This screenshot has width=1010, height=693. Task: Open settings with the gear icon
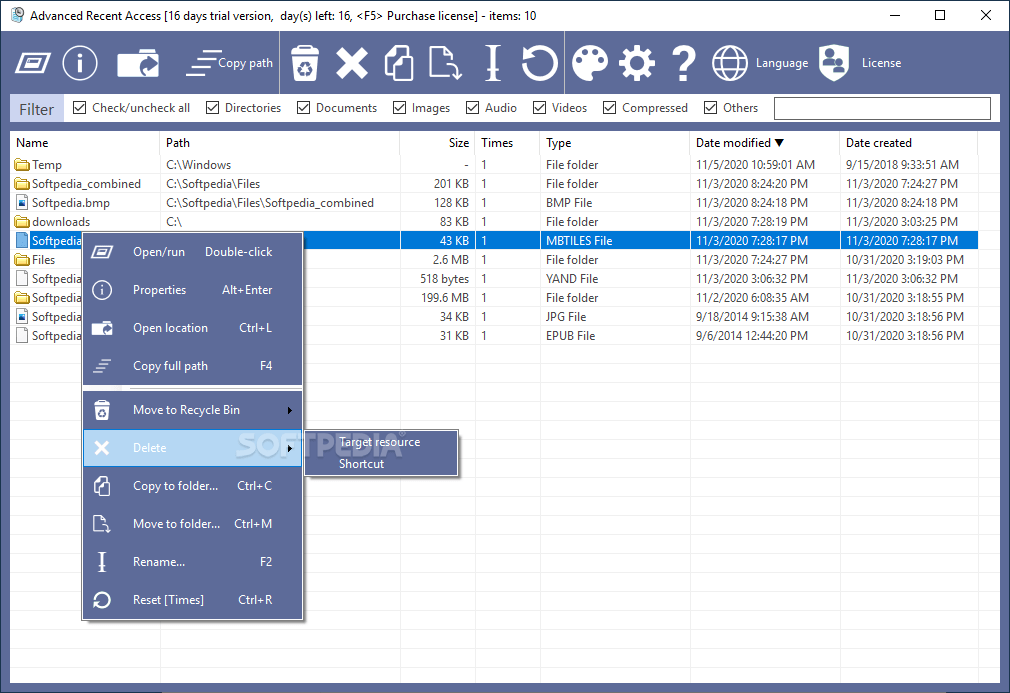[x=636, y=63]
